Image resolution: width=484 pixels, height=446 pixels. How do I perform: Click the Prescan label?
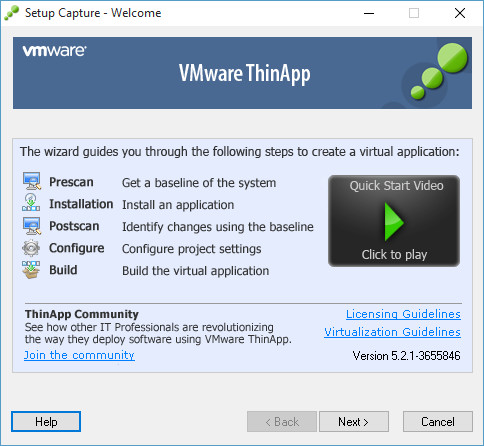click(71, 182)
